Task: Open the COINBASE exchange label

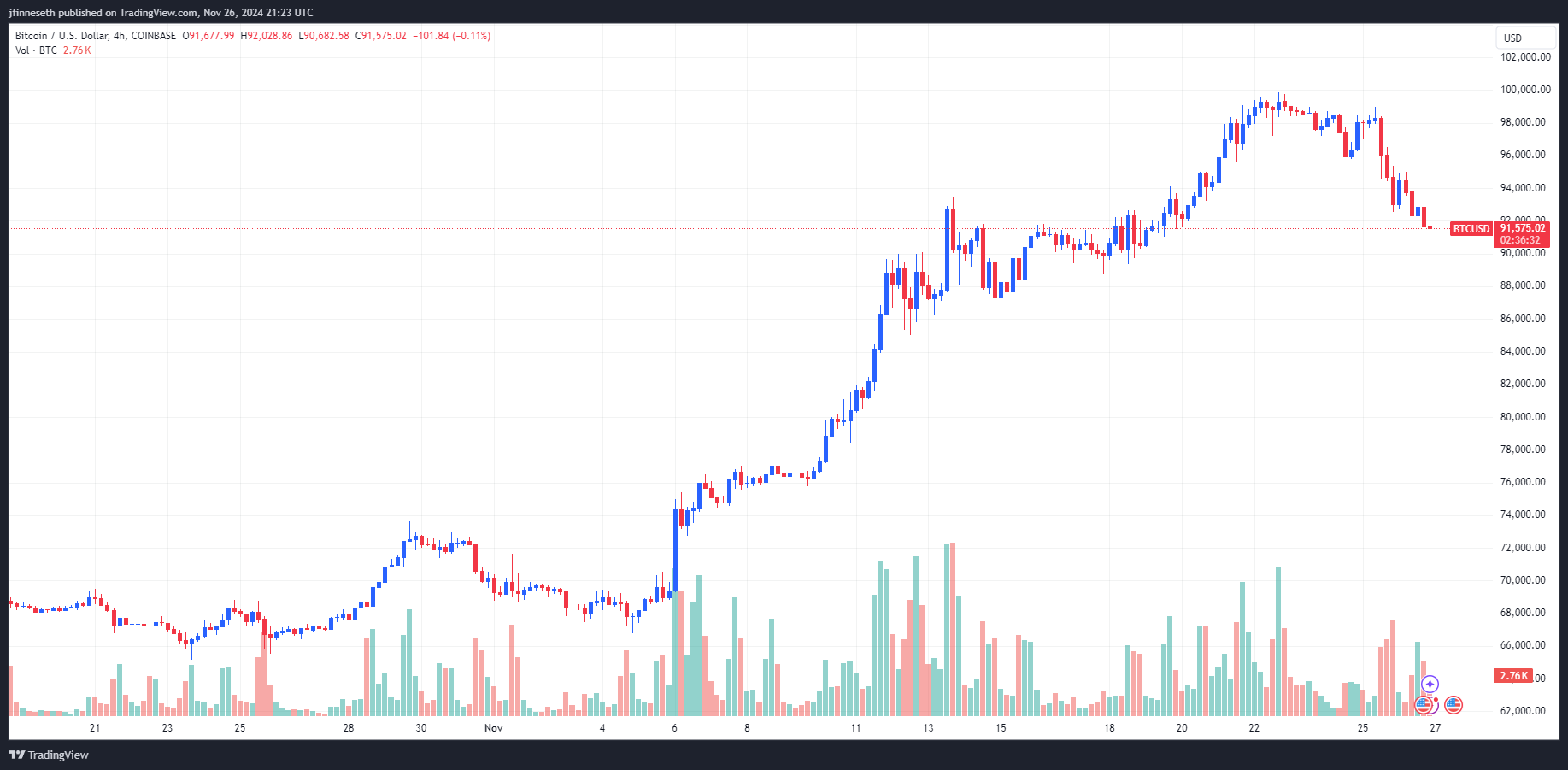Action: pyautogui.click(x=152, y=36)
